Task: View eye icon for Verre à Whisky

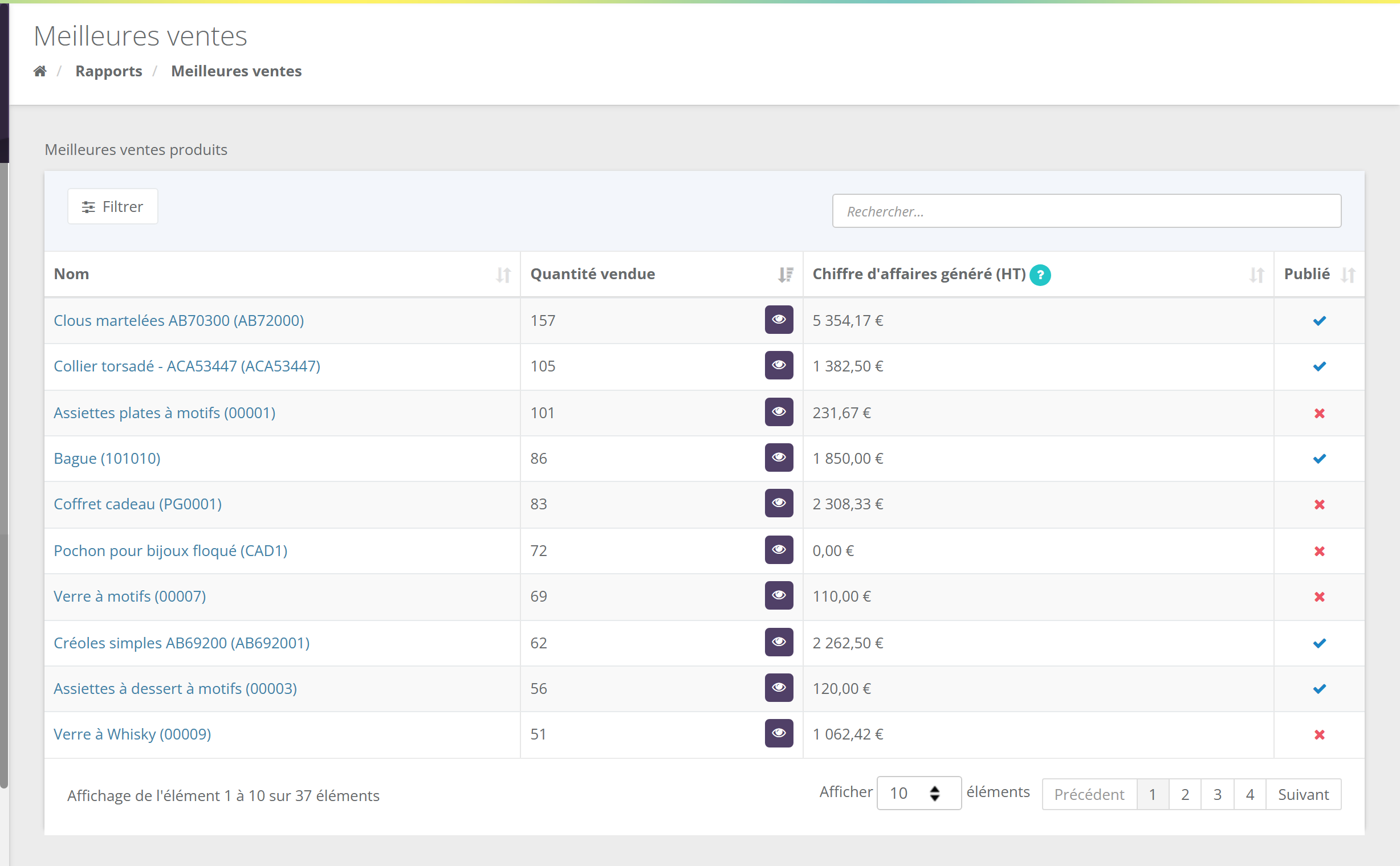Action: coord(779,734)
